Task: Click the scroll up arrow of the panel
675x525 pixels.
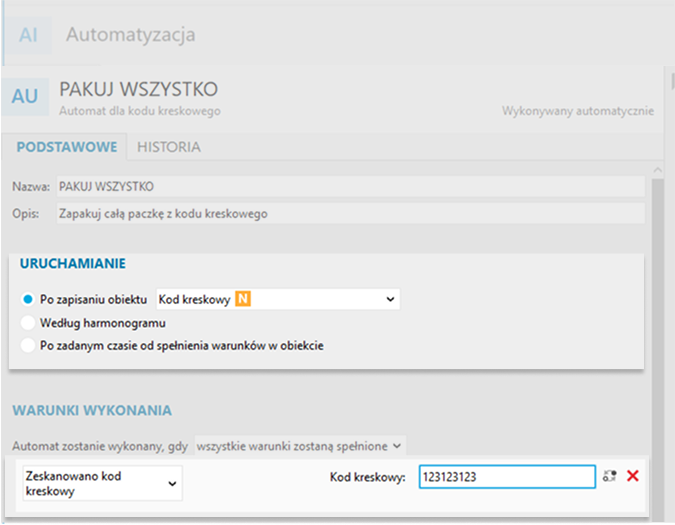Action: click(x=657, y=170)
